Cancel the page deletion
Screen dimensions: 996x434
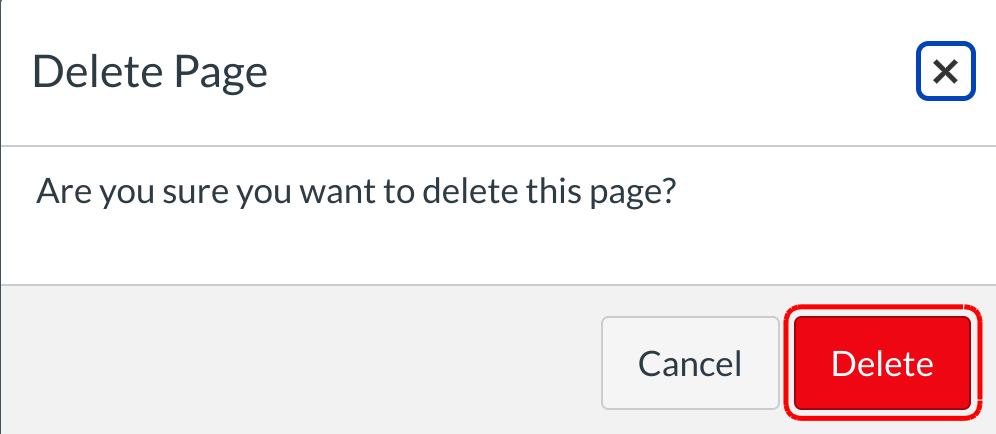tap(690, 364)
